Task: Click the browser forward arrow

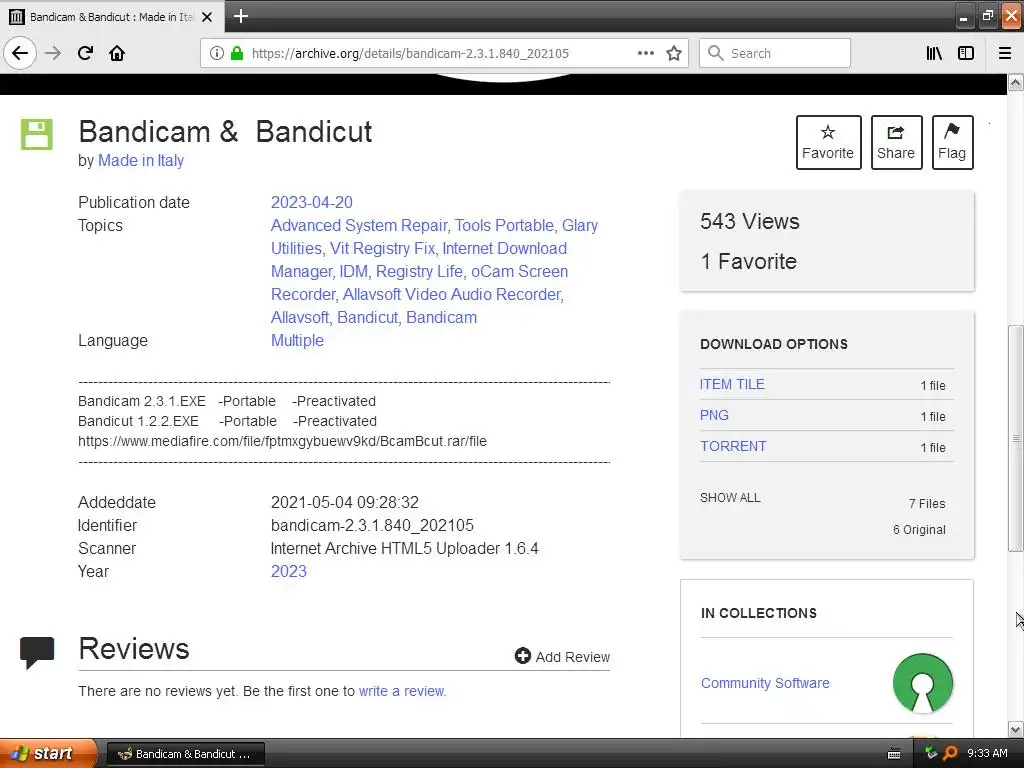Action: [53, 53]
